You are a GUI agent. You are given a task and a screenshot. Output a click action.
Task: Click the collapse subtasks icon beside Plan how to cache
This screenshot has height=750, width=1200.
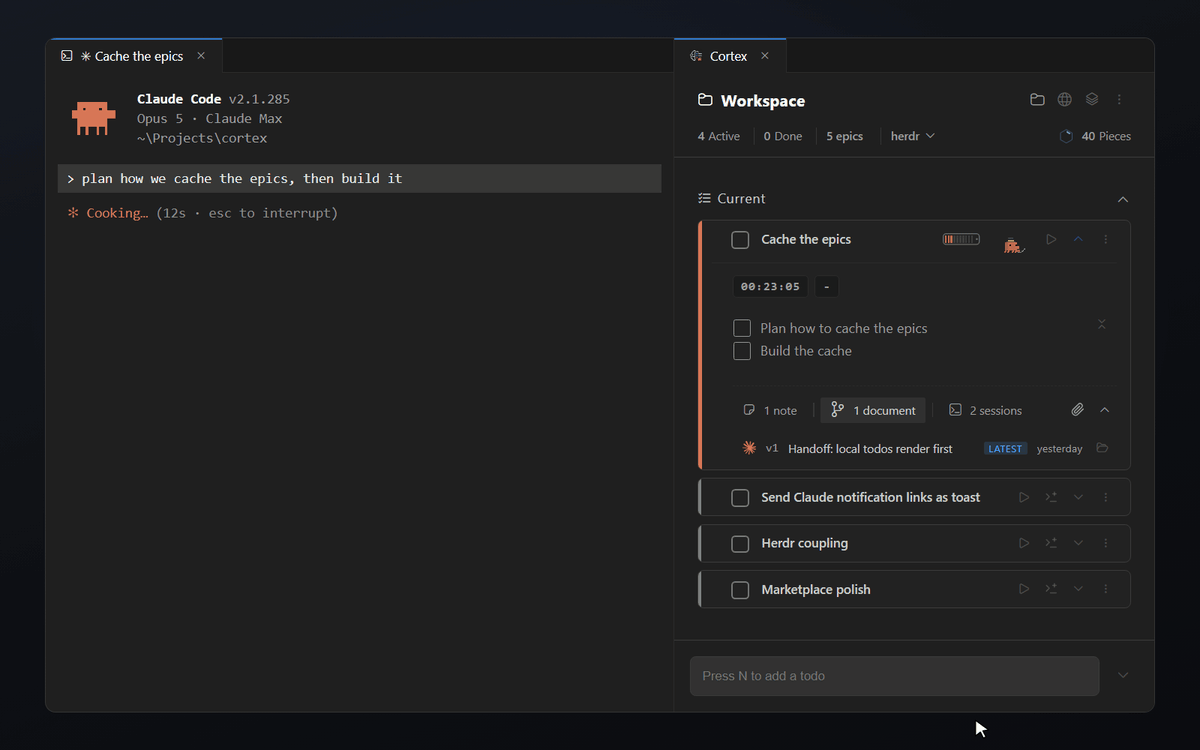click(1101, 324)
